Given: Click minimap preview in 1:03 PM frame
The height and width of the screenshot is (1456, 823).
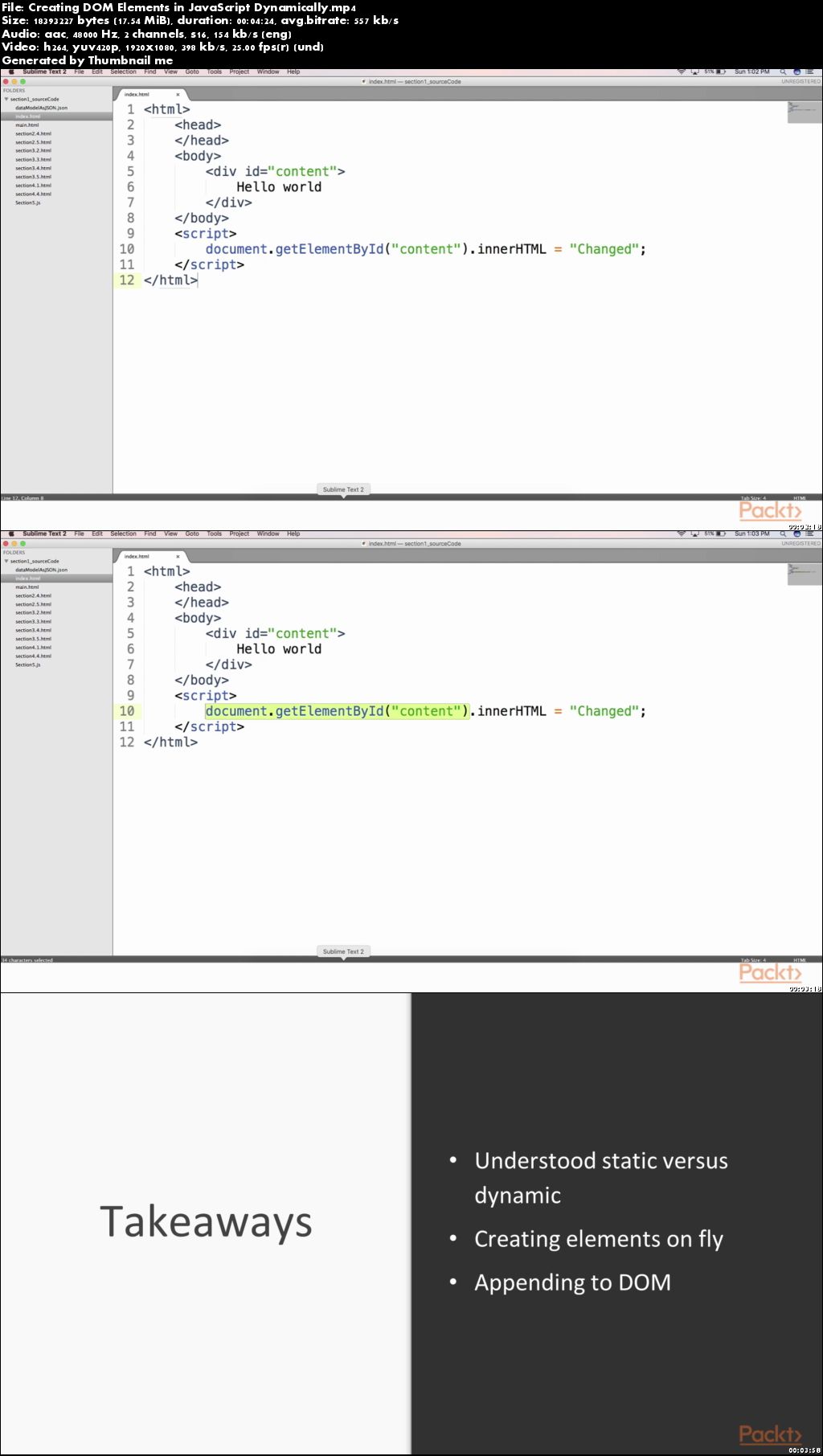Looking at the screenshot, I should click(x=804, y=574).
